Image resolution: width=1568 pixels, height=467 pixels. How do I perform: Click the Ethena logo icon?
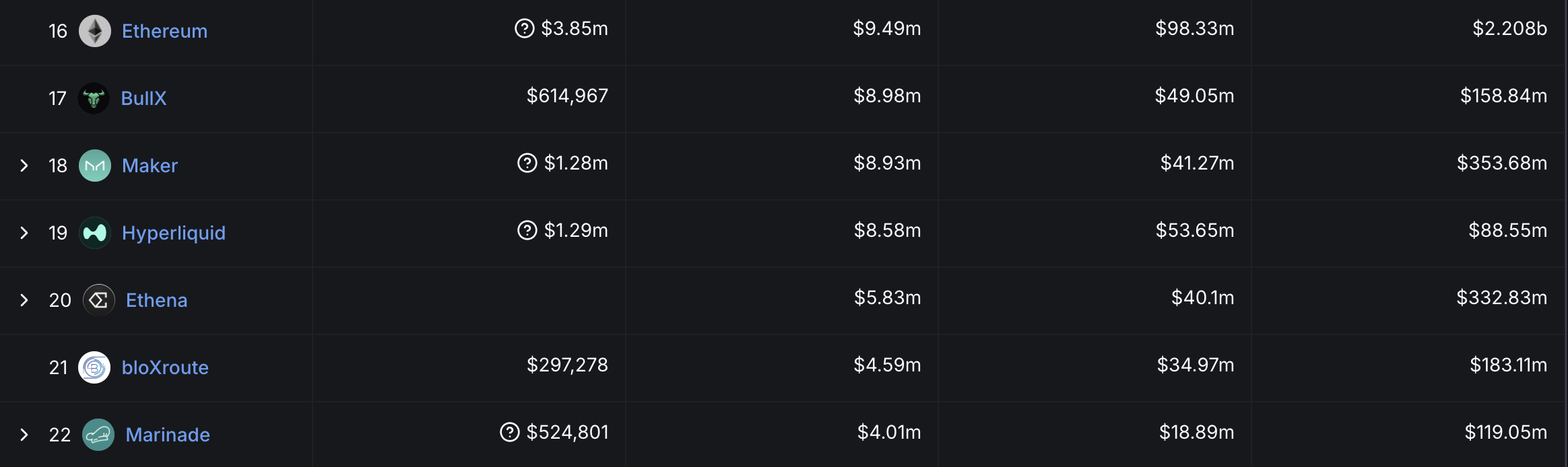(99, 300)
